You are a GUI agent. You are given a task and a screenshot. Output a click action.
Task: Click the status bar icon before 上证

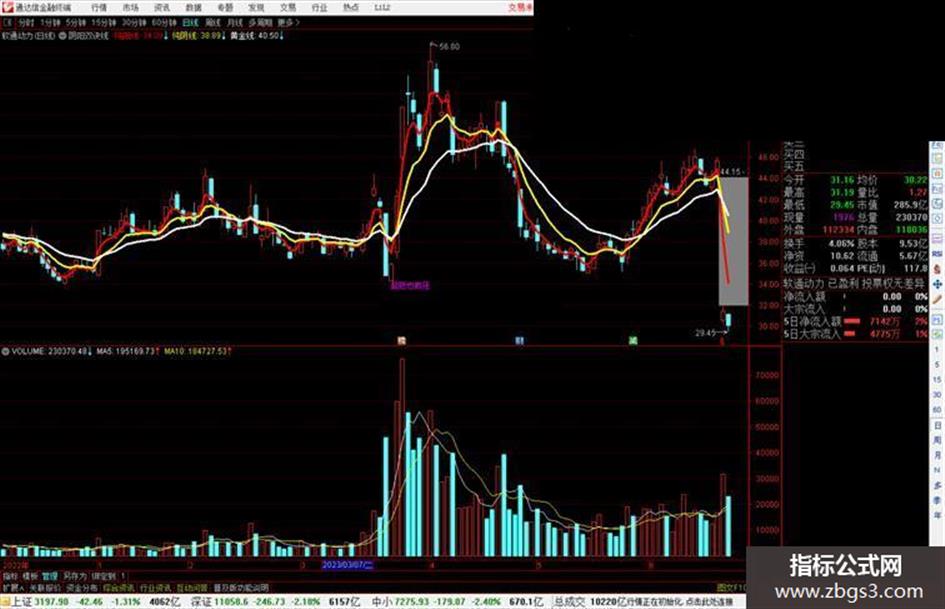[5, 602]
